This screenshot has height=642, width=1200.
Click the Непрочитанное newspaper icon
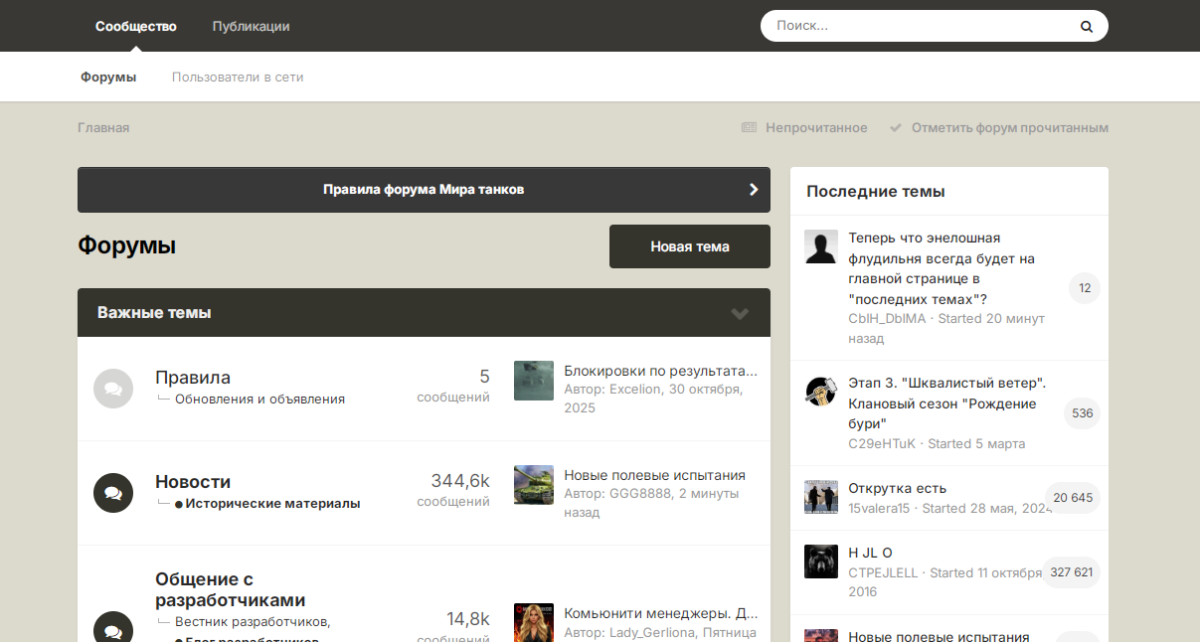(749, 128)
